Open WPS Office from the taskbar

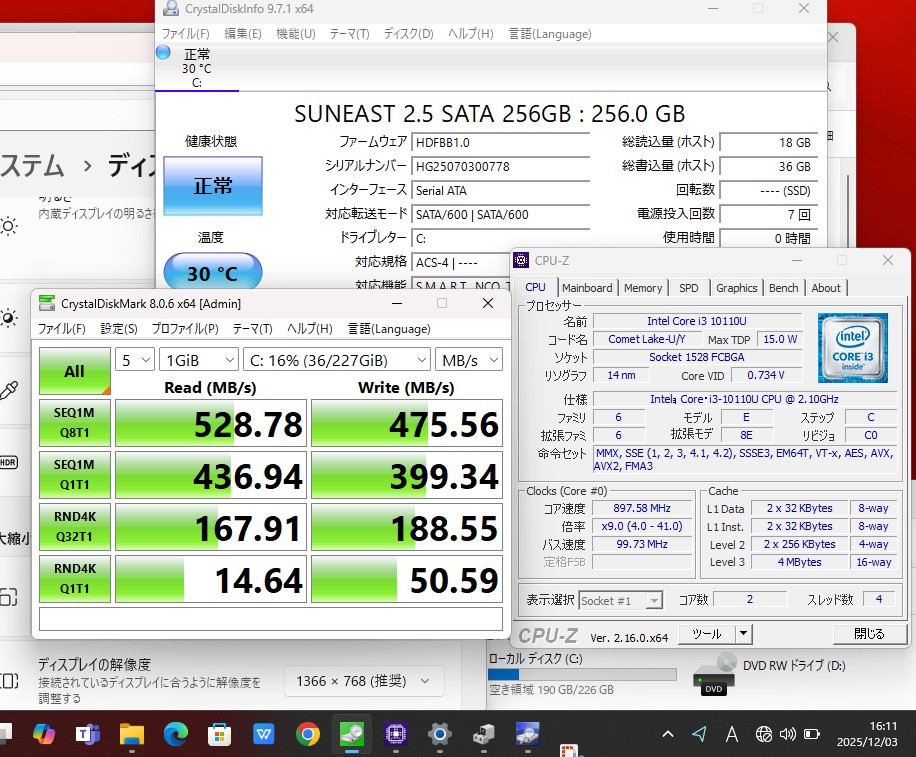[263, 734]
